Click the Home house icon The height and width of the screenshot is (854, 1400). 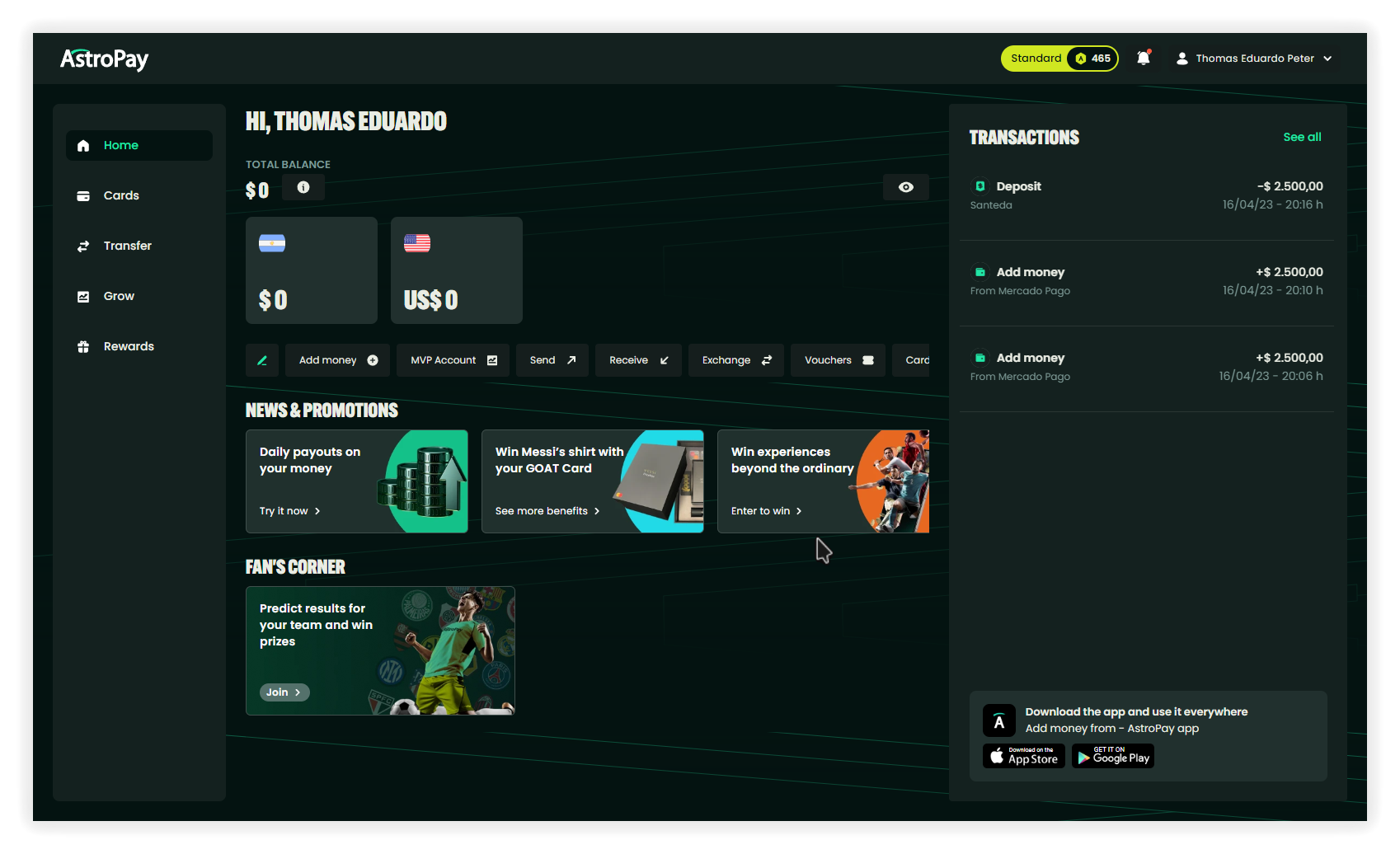[83, 145]
